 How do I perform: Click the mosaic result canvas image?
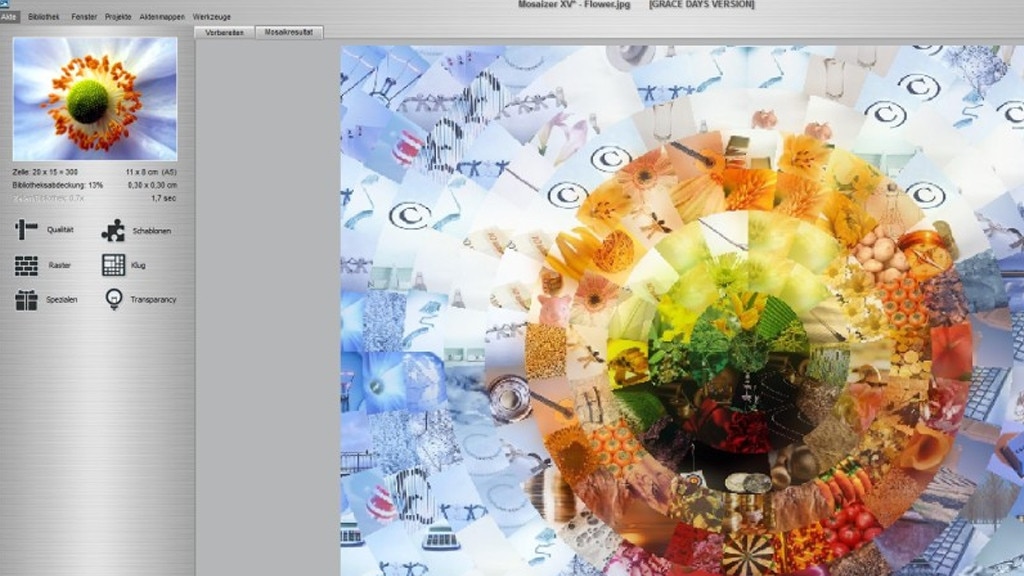[x=682, y=310]
